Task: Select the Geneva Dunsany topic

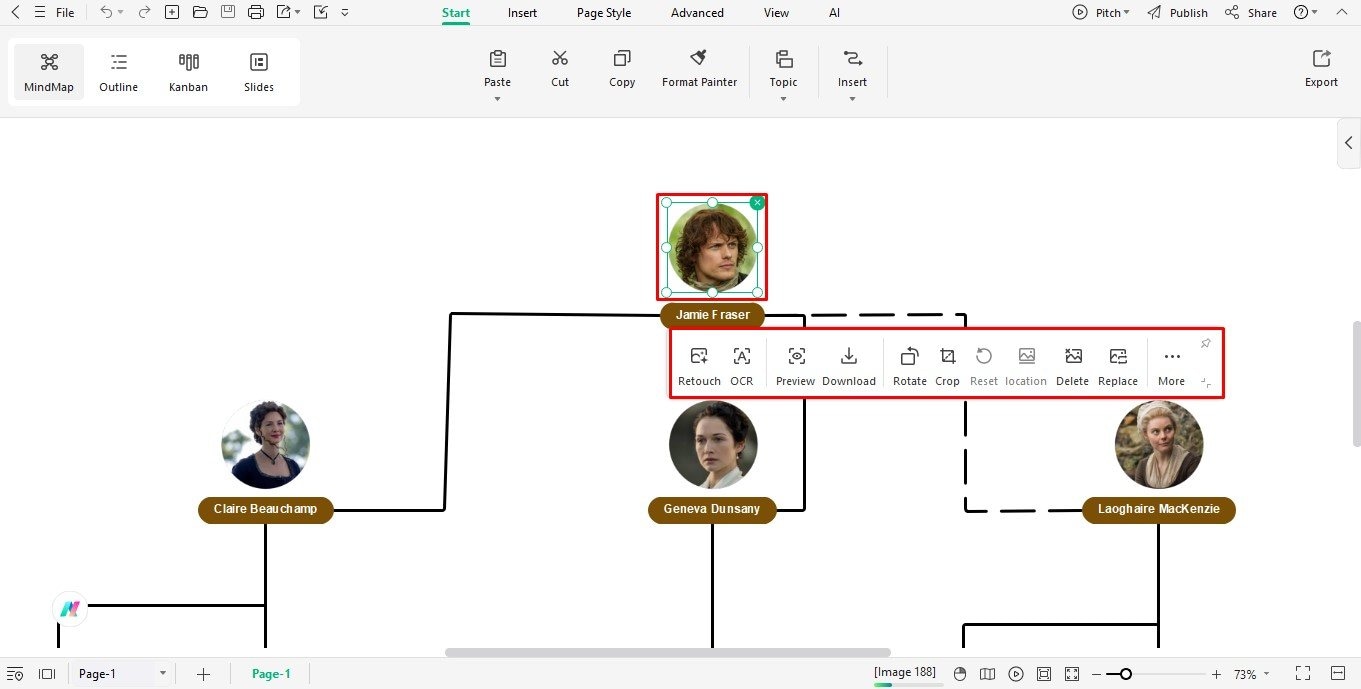Action: pos(712,509)
